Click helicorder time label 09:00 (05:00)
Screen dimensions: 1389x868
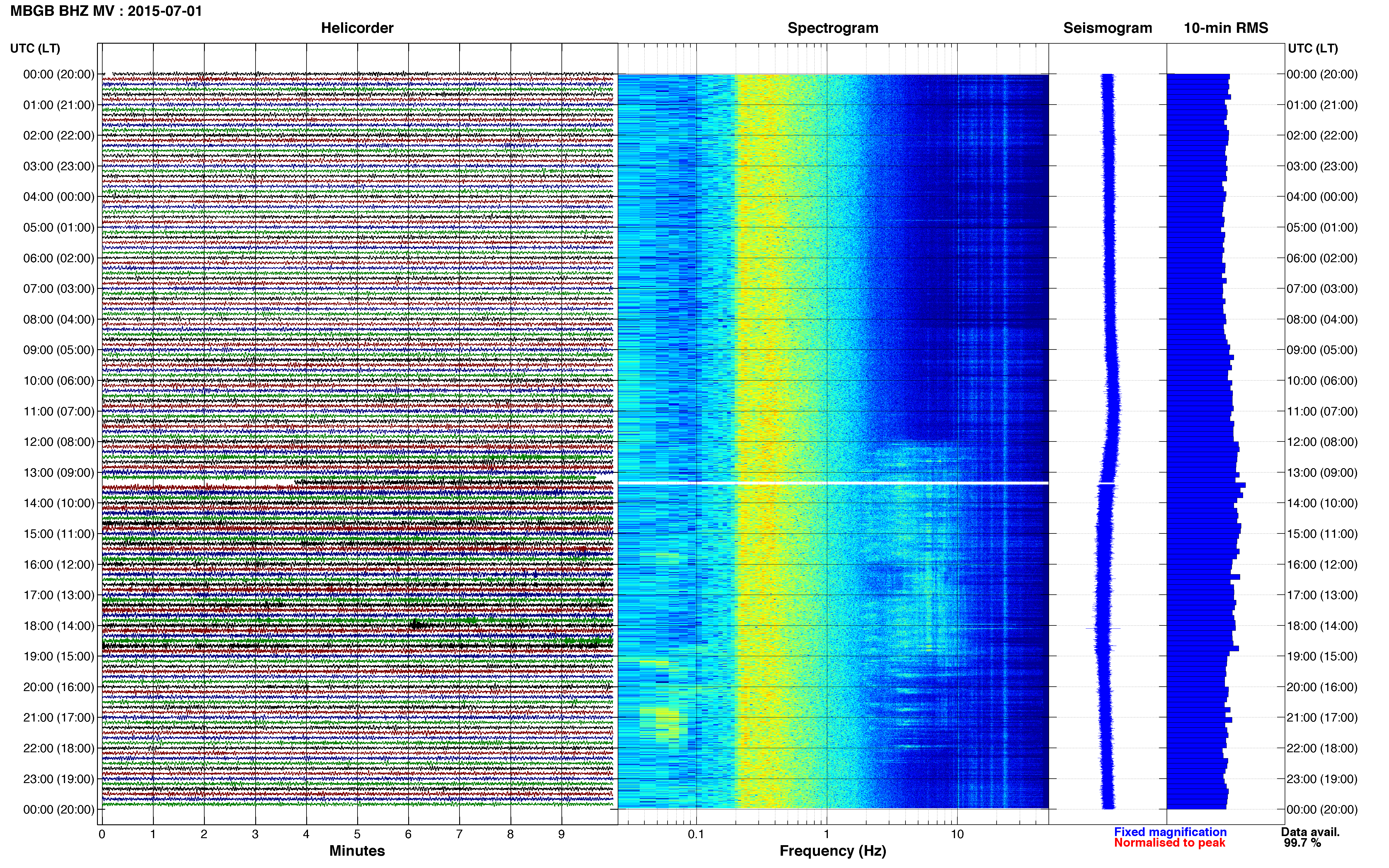pos(59,350)
